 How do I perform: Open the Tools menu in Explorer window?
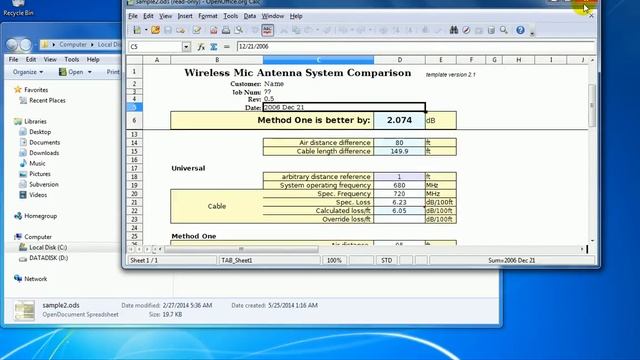[x=71, y=60]
